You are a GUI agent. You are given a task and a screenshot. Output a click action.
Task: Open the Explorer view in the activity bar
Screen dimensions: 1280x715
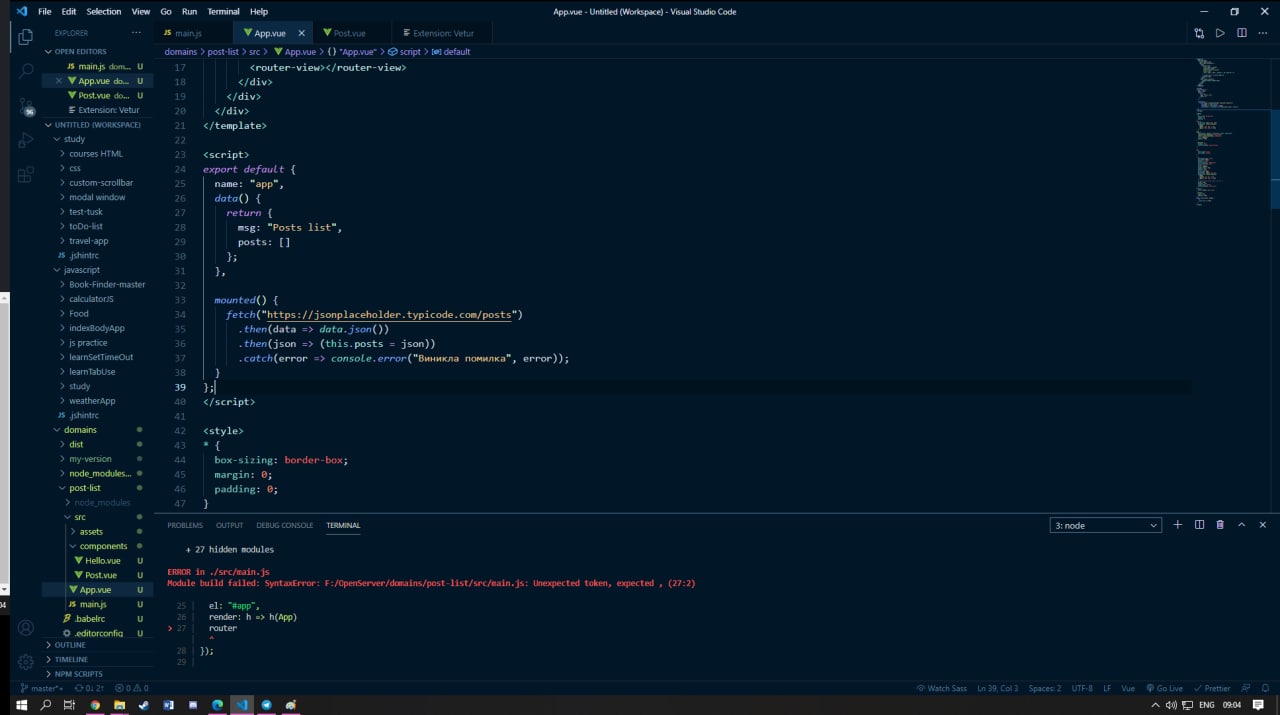26,36
